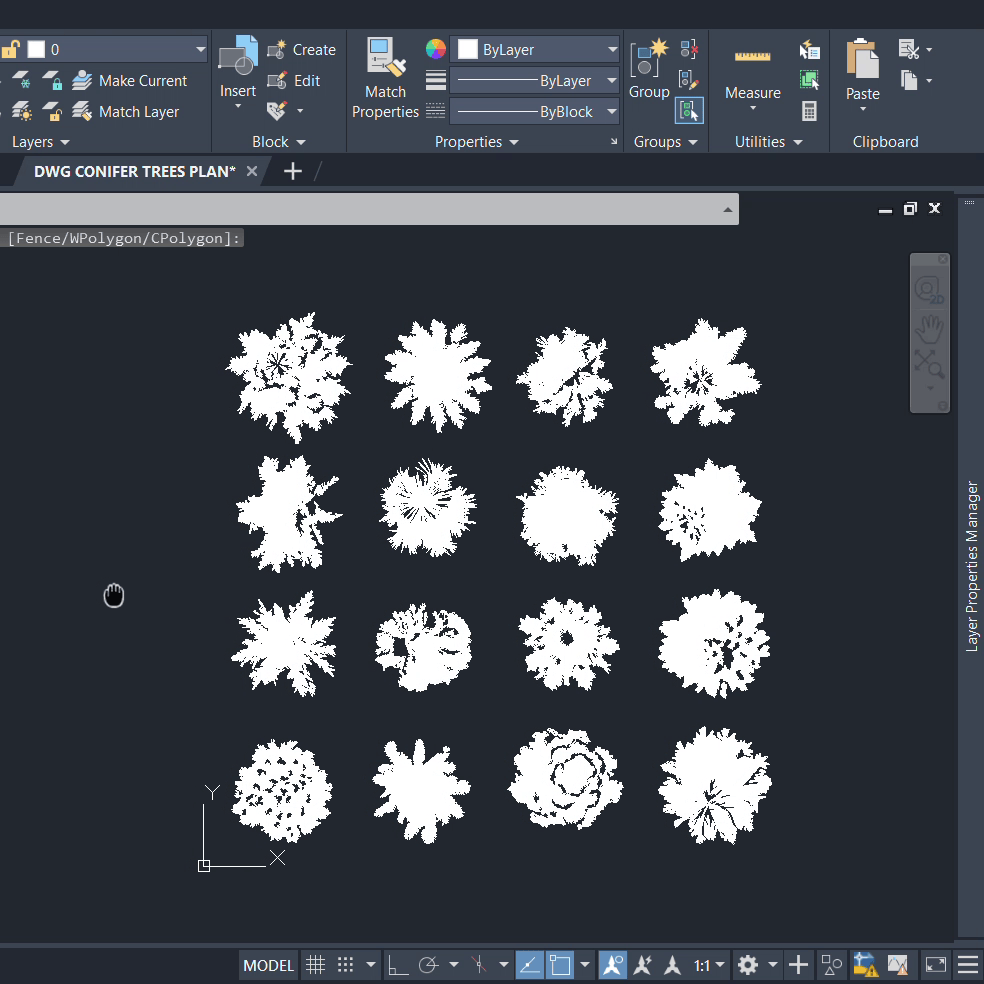Screen dimensions: 984x984
Task: Click the MODEL space tab button
Action: coord(269,965)
